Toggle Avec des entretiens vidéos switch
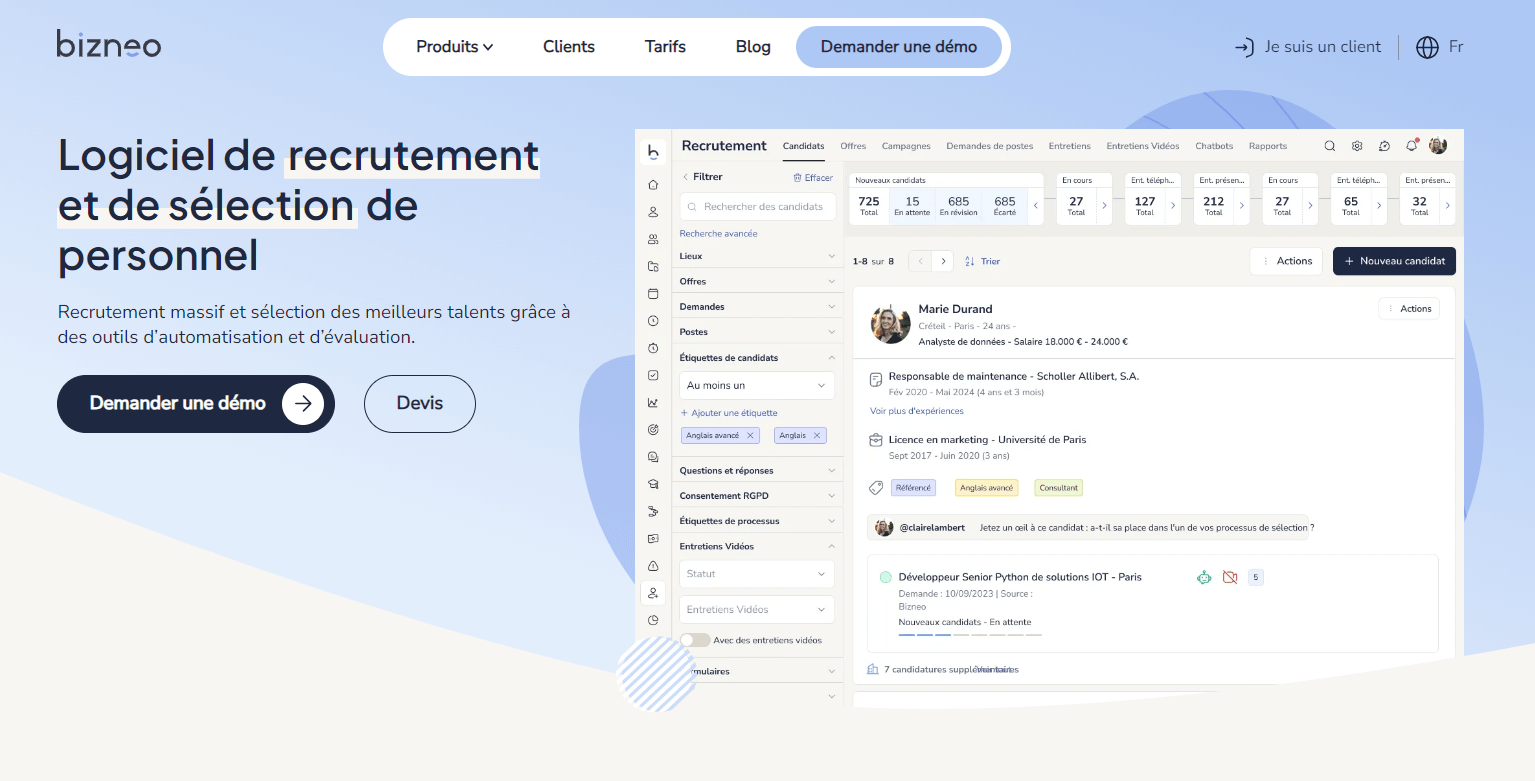Viewport: 1535px width, 781px height. (x=694, y=640)
